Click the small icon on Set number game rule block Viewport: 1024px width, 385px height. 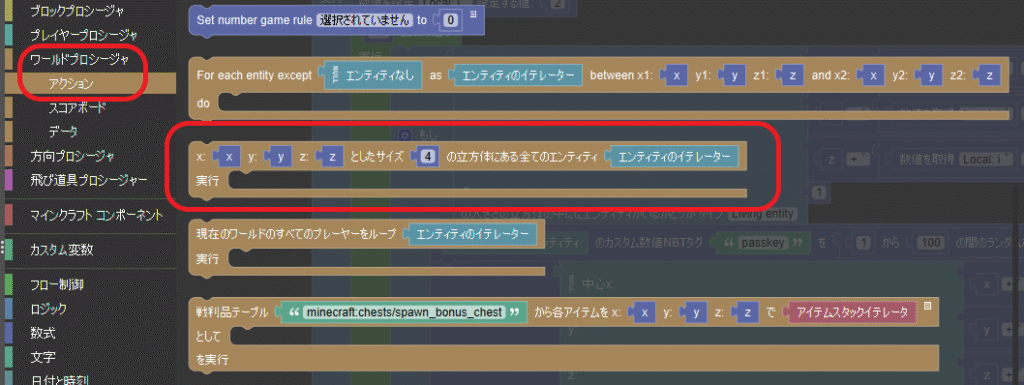pos(473,14)
